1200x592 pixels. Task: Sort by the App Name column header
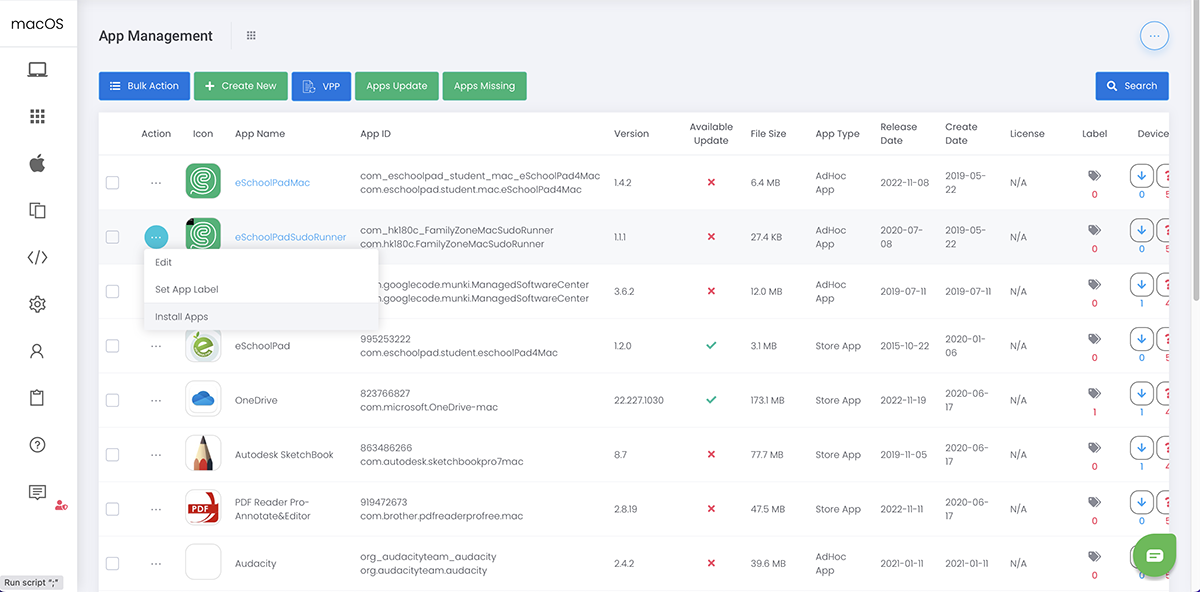pyautogui.click(x=260, y=134)
